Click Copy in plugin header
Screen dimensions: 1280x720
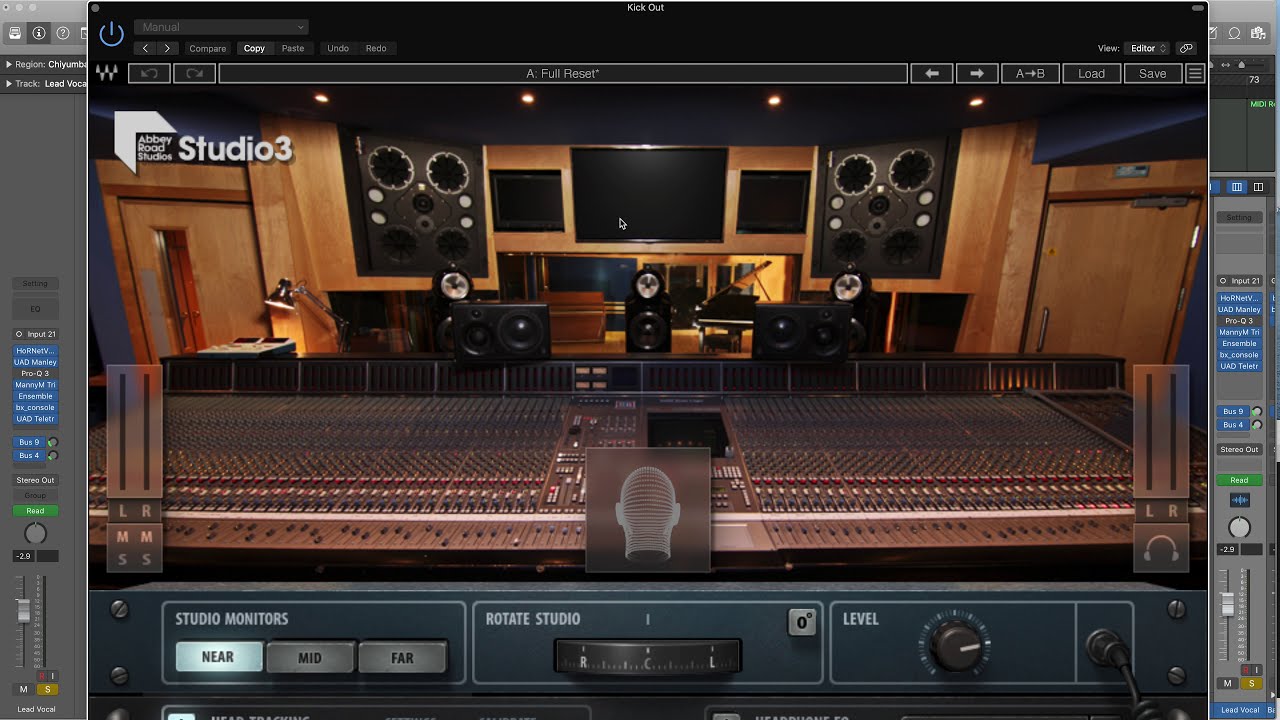[x=254, y=48]
